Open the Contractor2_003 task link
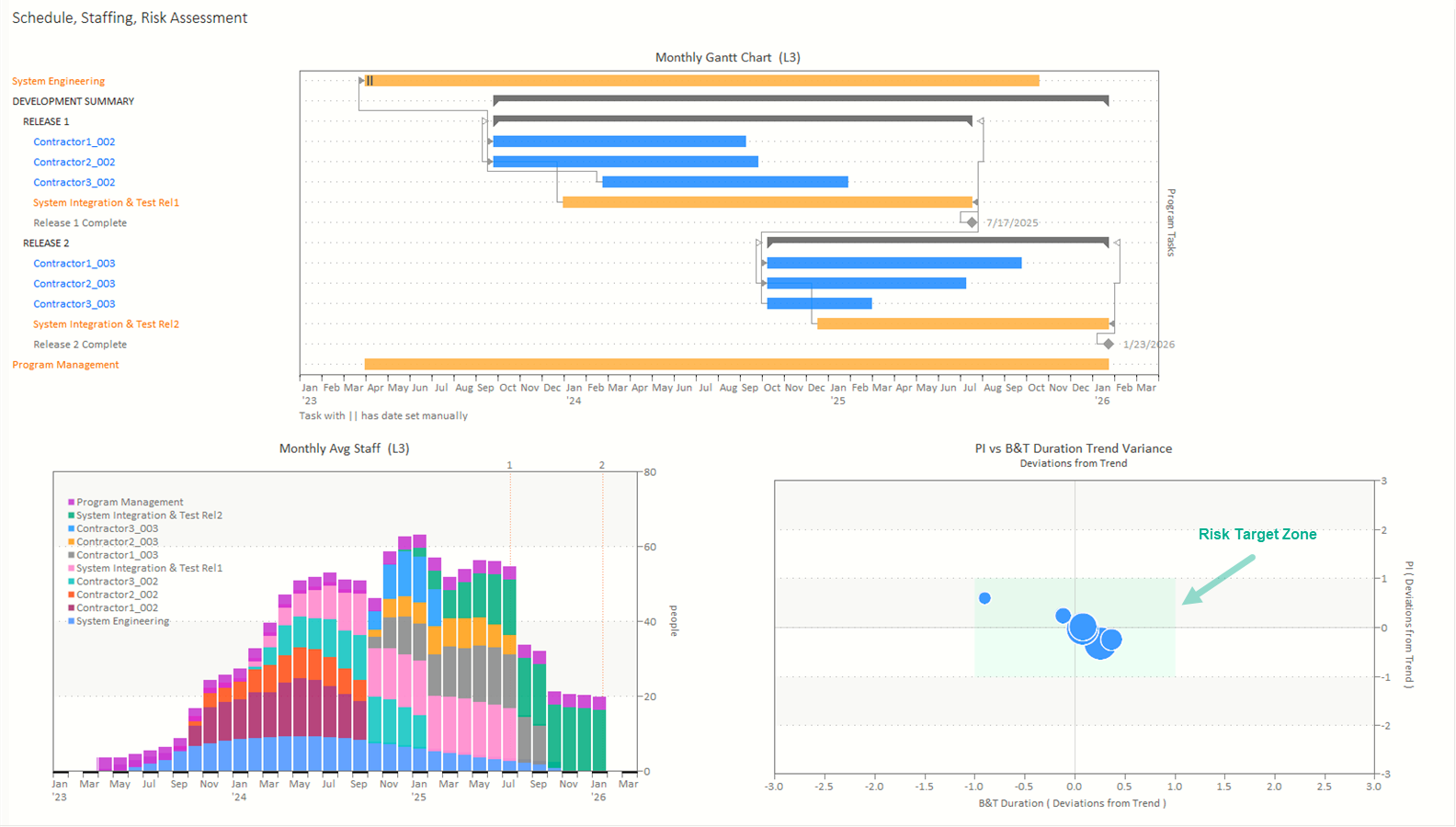Viewport: 1456px width, 827px height. pyautogui.click(x=74, y=283)
